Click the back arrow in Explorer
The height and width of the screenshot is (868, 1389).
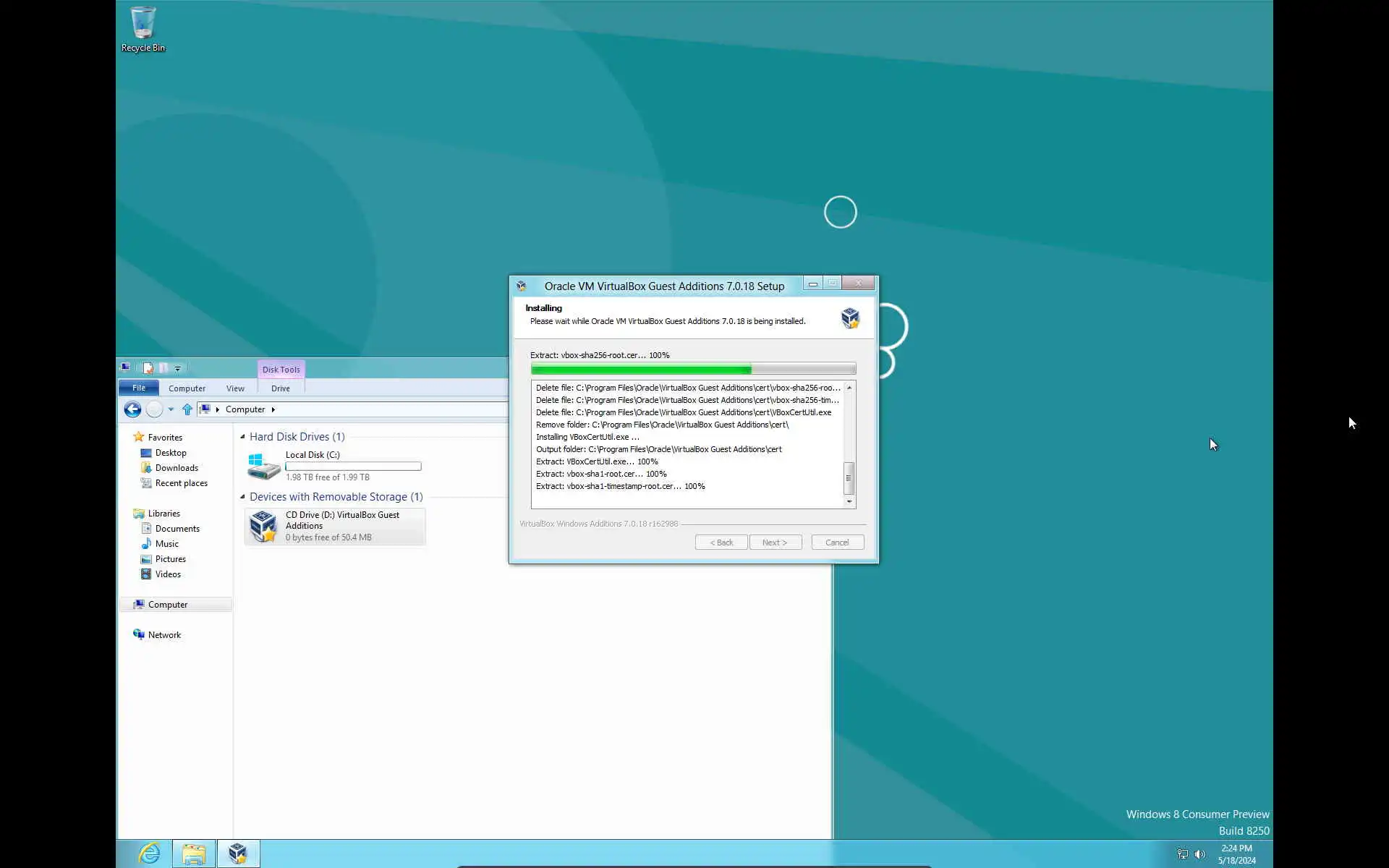tap(132, 409)
